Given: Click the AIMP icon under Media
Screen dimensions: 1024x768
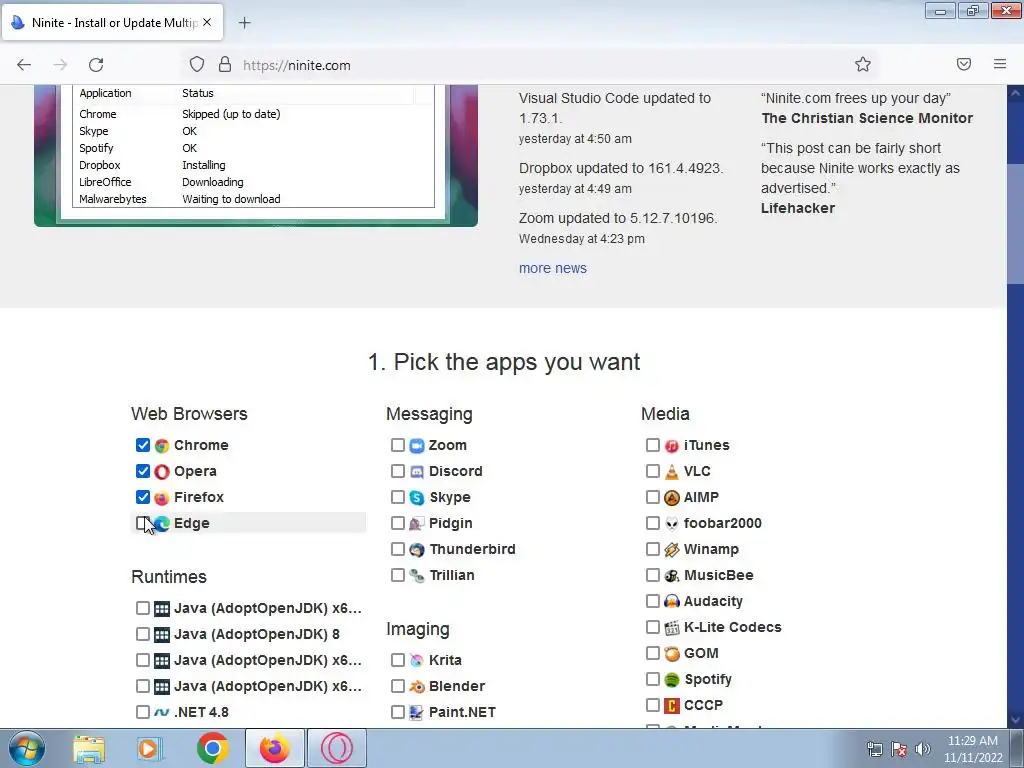Looking at the screenshot, I should (x=671, y=498).
